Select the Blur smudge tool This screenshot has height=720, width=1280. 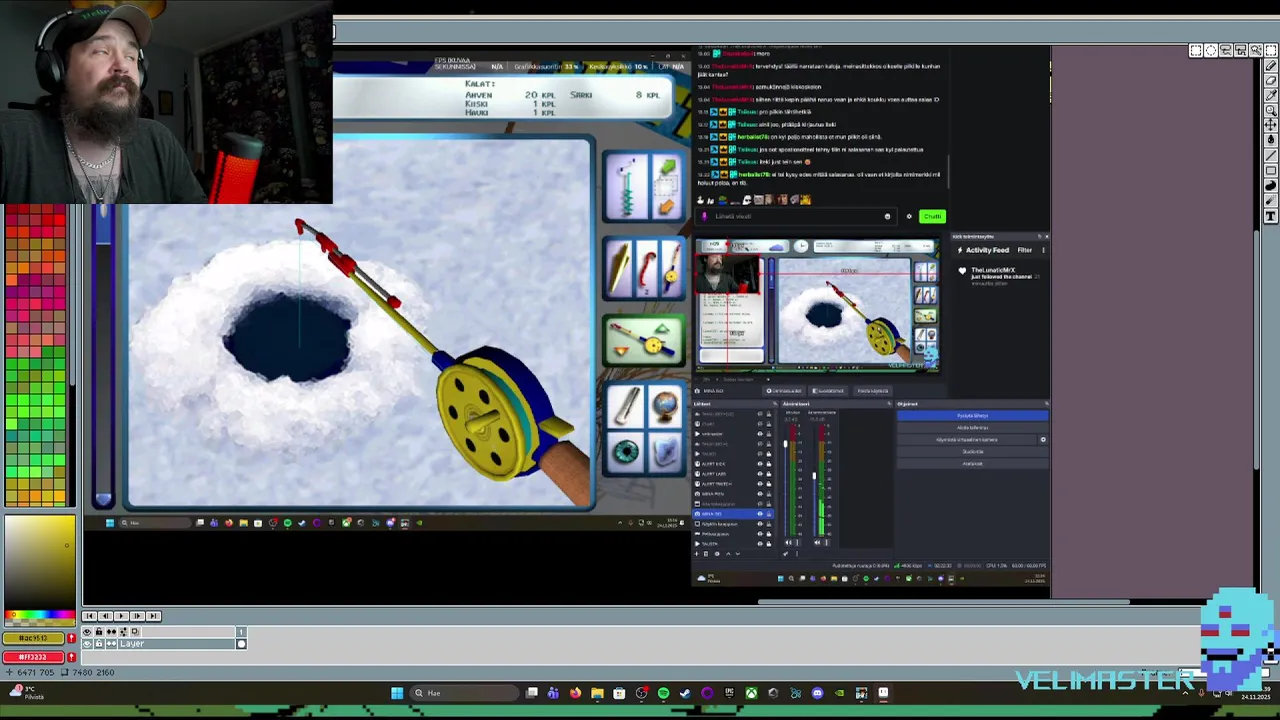[1271, 200]
